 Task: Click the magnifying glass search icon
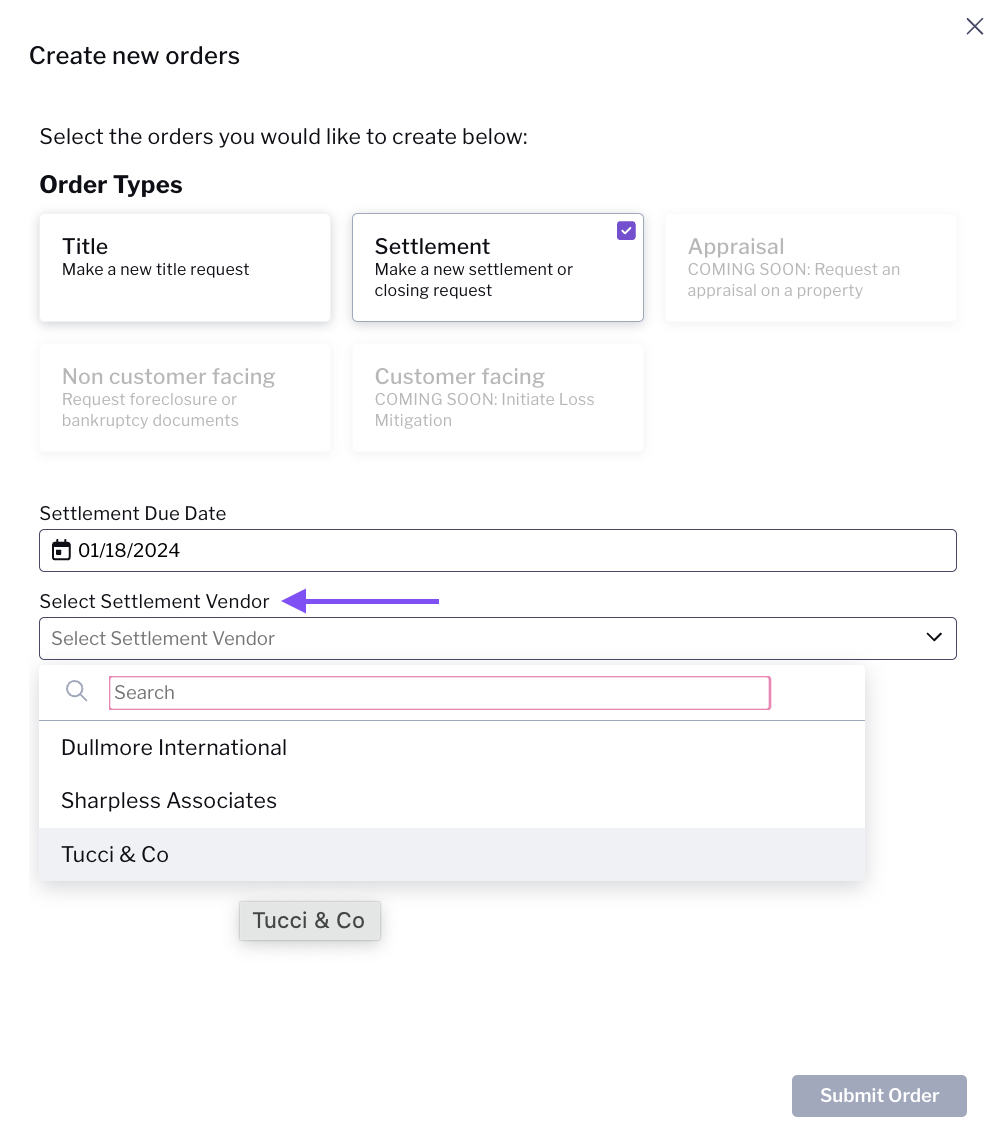click(77, 691)
